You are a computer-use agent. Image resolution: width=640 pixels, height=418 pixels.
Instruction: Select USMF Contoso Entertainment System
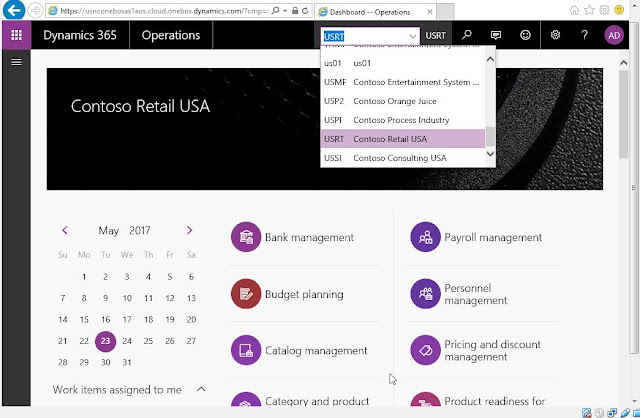point(402,82)
